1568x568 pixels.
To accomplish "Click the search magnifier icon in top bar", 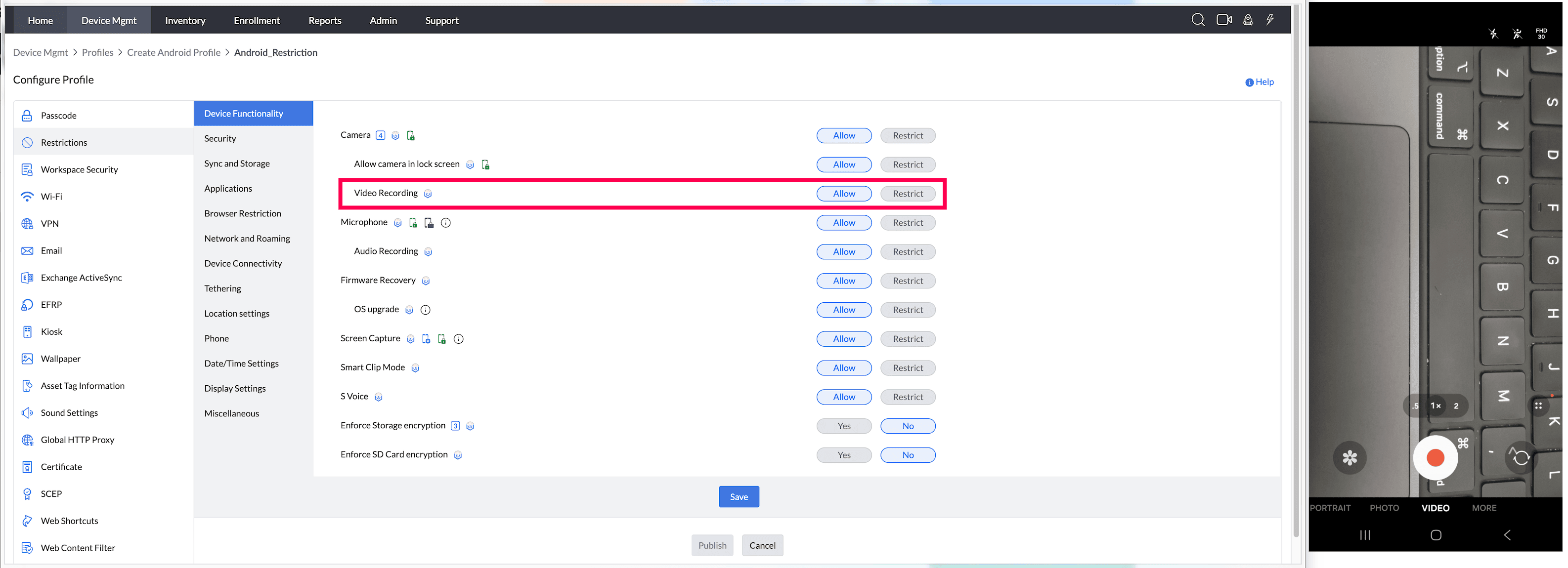I will coord(1197,20).
